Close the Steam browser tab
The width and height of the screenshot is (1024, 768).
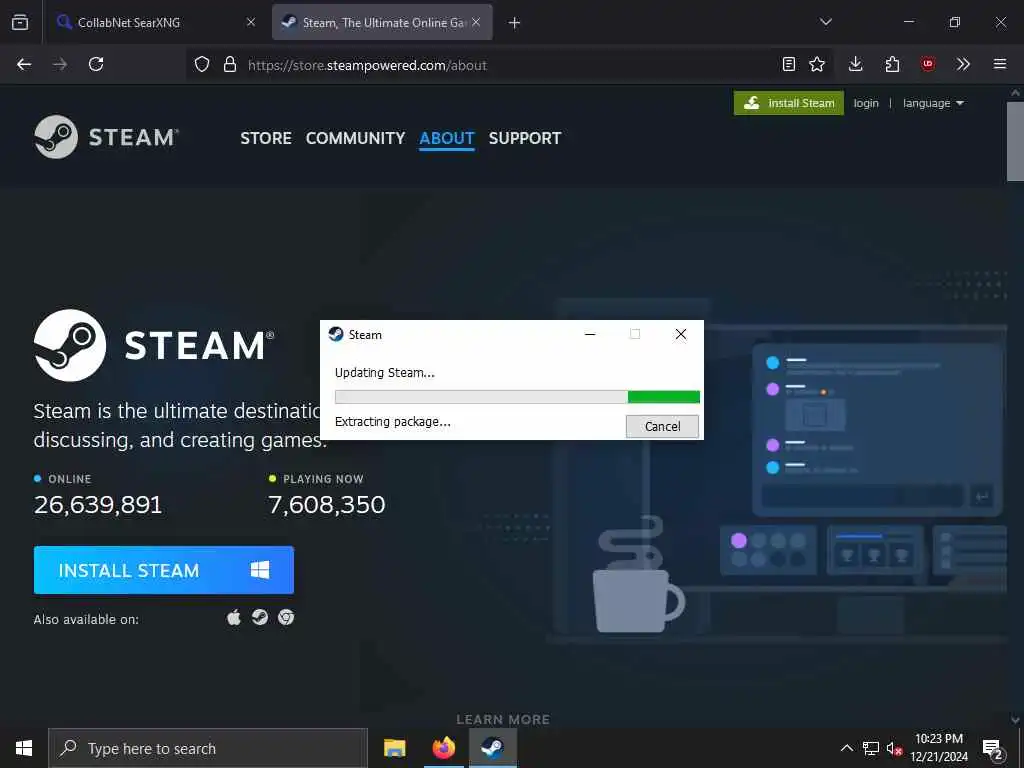[x=476, y=22]
